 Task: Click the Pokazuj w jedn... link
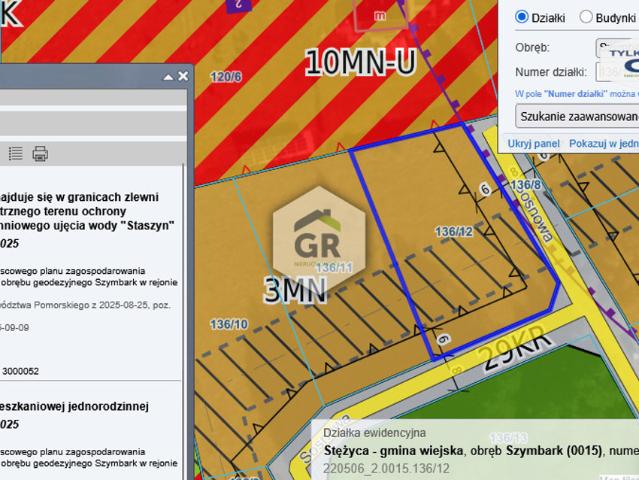pyautogui.click(x=604, y=144)
